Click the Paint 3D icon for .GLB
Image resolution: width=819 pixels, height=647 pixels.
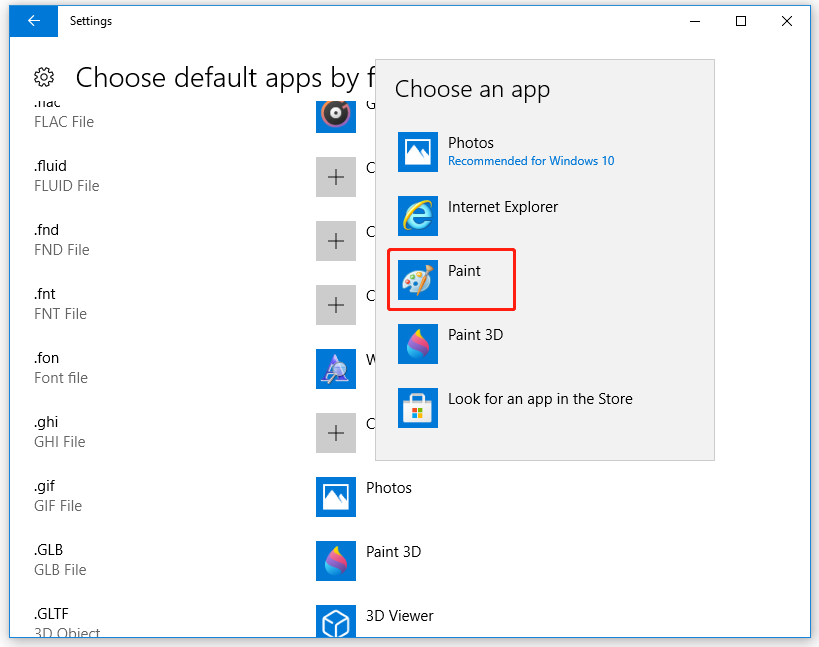pyautogui.click(x=336, y=561)
